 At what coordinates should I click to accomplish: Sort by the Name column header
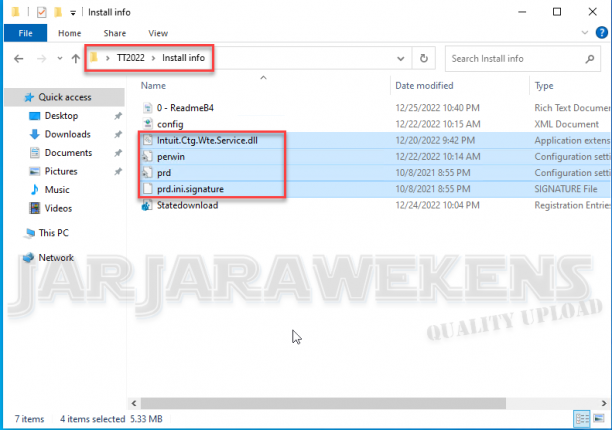(153, 85)
